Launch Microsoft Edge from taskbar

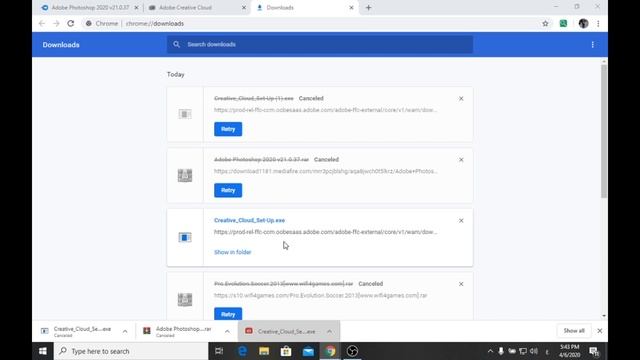click(242, 351)
